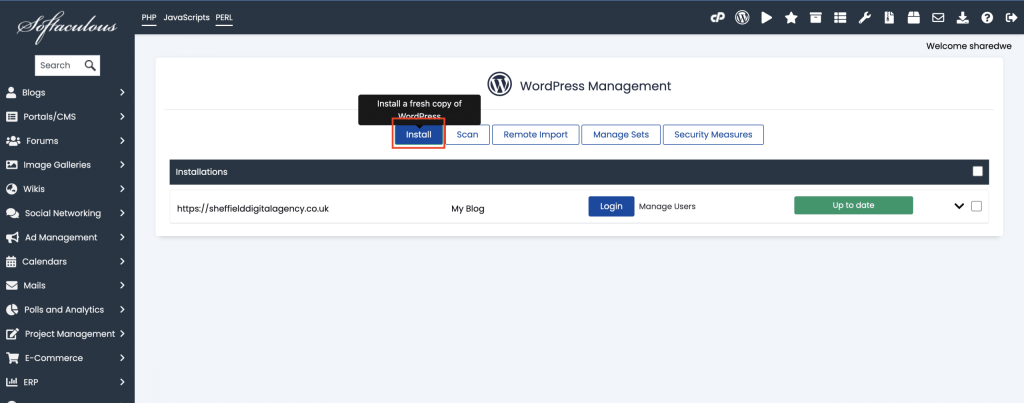Screen dimensions: 1024x403
Task: Expand details arrow for sheffielddigitalagency.co.uk row
Action: coord(959,206)
